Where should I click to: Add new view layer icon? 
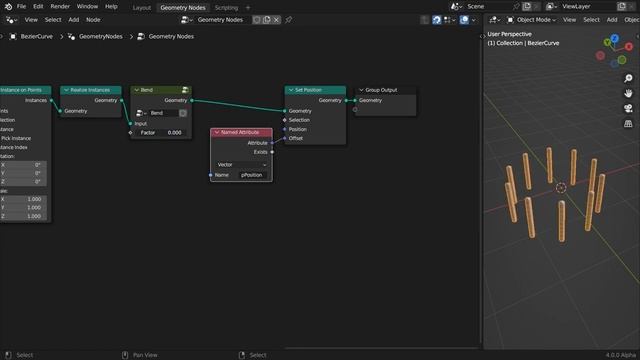pyautogui.click(x=622, y=7)
